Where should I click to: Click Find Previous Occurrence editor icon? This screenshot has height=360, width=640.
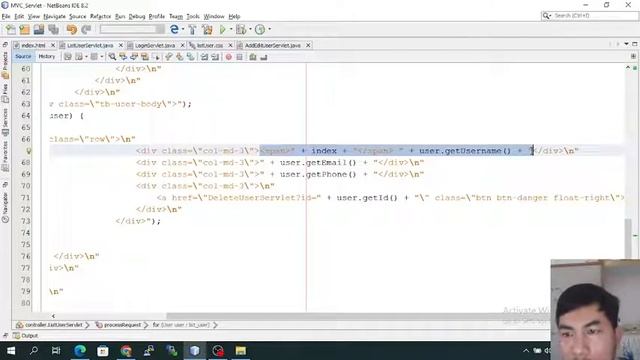pos(123,57)
